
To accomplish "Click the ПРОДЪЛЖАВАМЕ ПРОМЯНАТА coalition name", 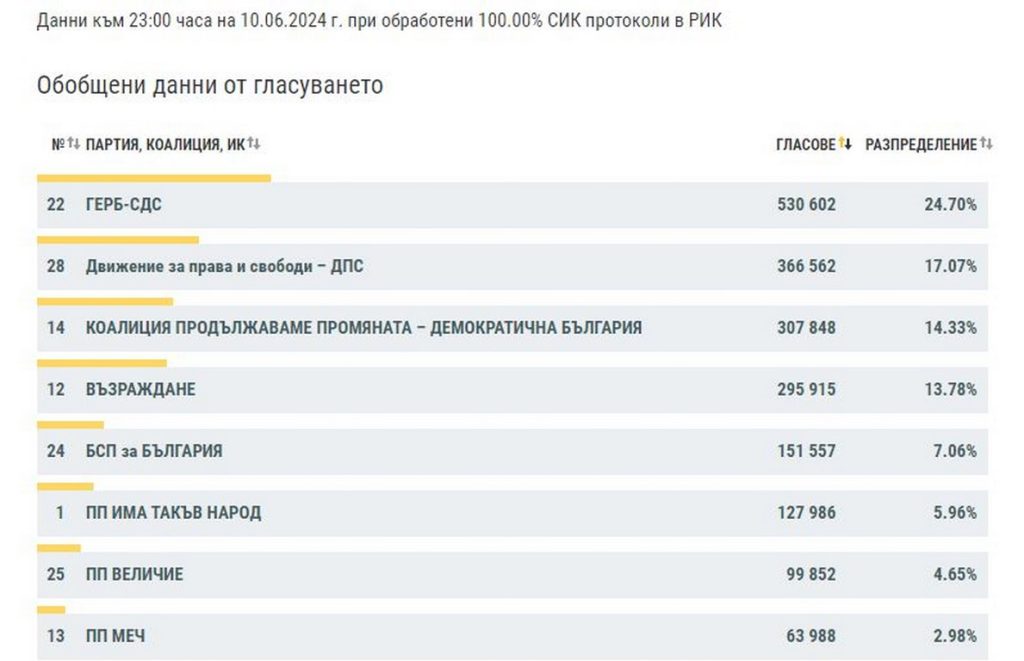I will coord(364,328).
